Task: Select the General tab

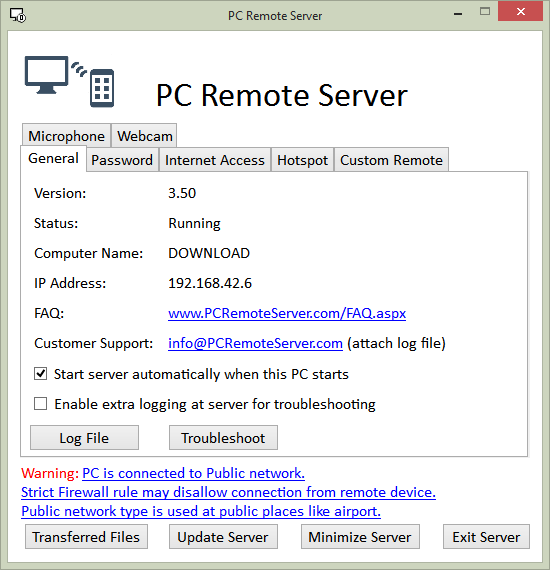Action: (x=53, y=158)
